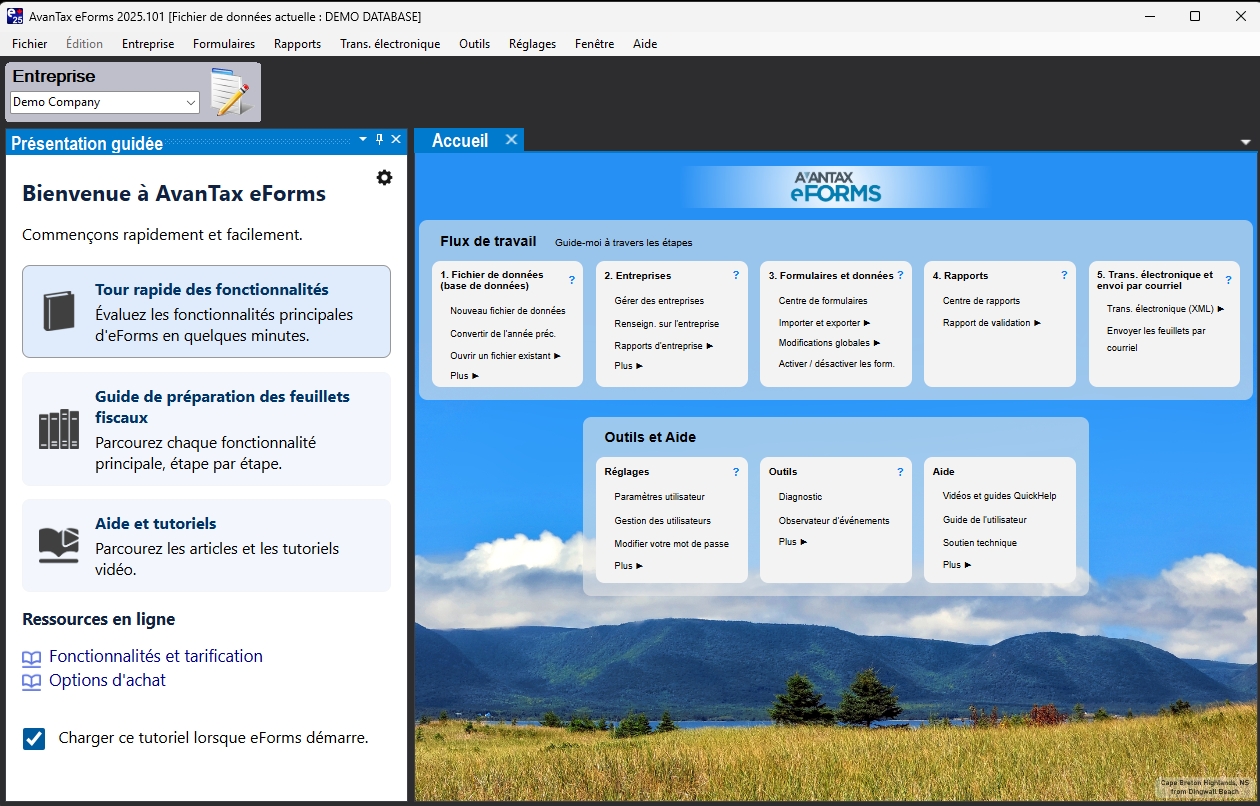The image size is (1260, 806).
Task: Open Aide et tutoriels card
Action: click(x=206, y=545)
